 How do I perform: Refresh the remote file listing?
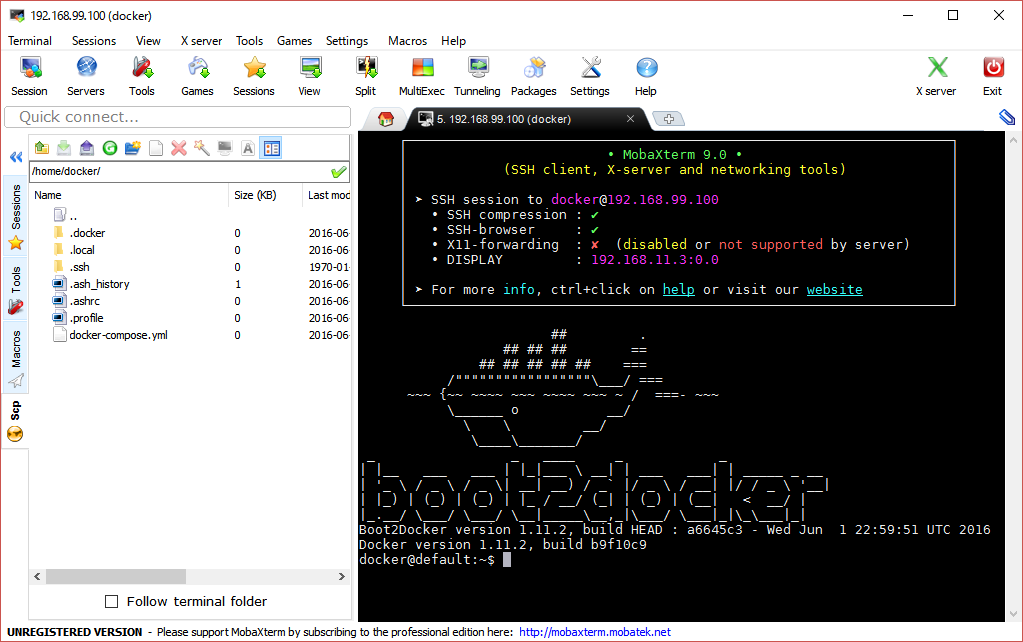point(110,147)
